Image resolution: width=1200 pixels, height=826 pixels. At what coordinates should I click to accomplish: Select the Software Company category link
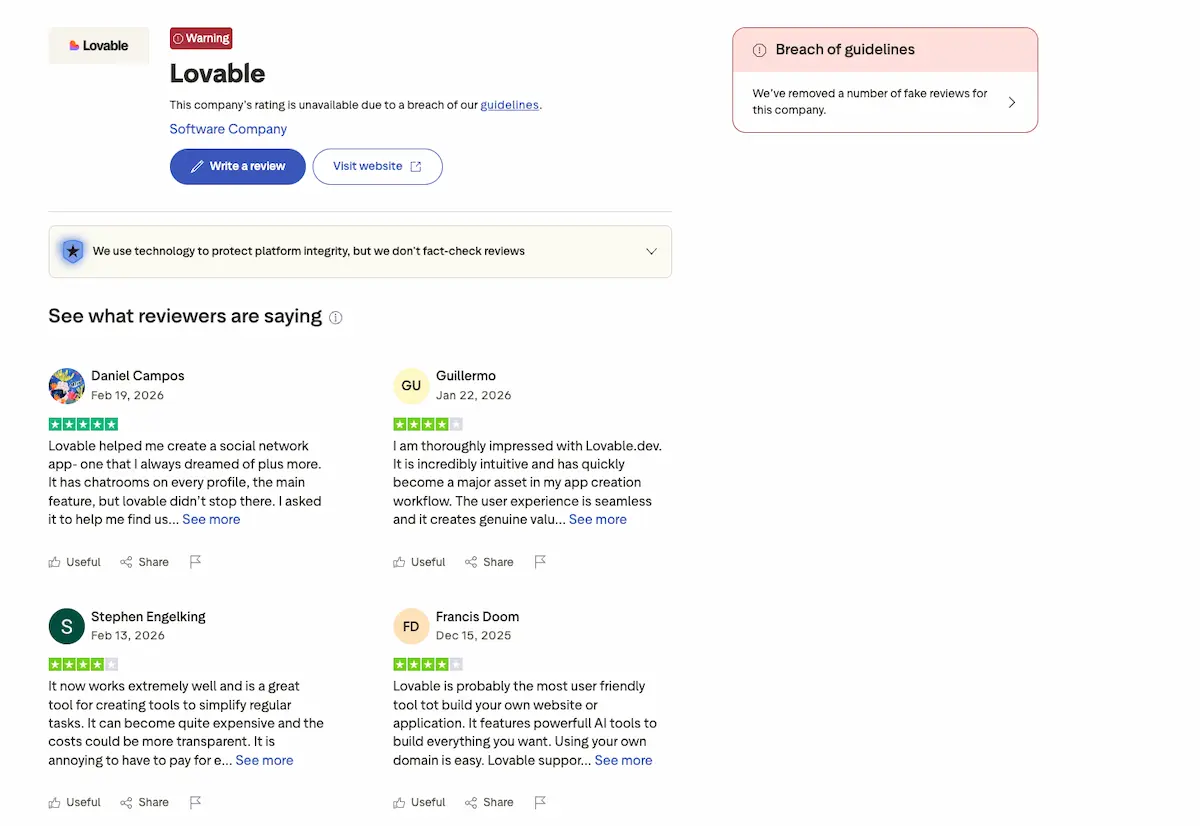tap(228, 129)
